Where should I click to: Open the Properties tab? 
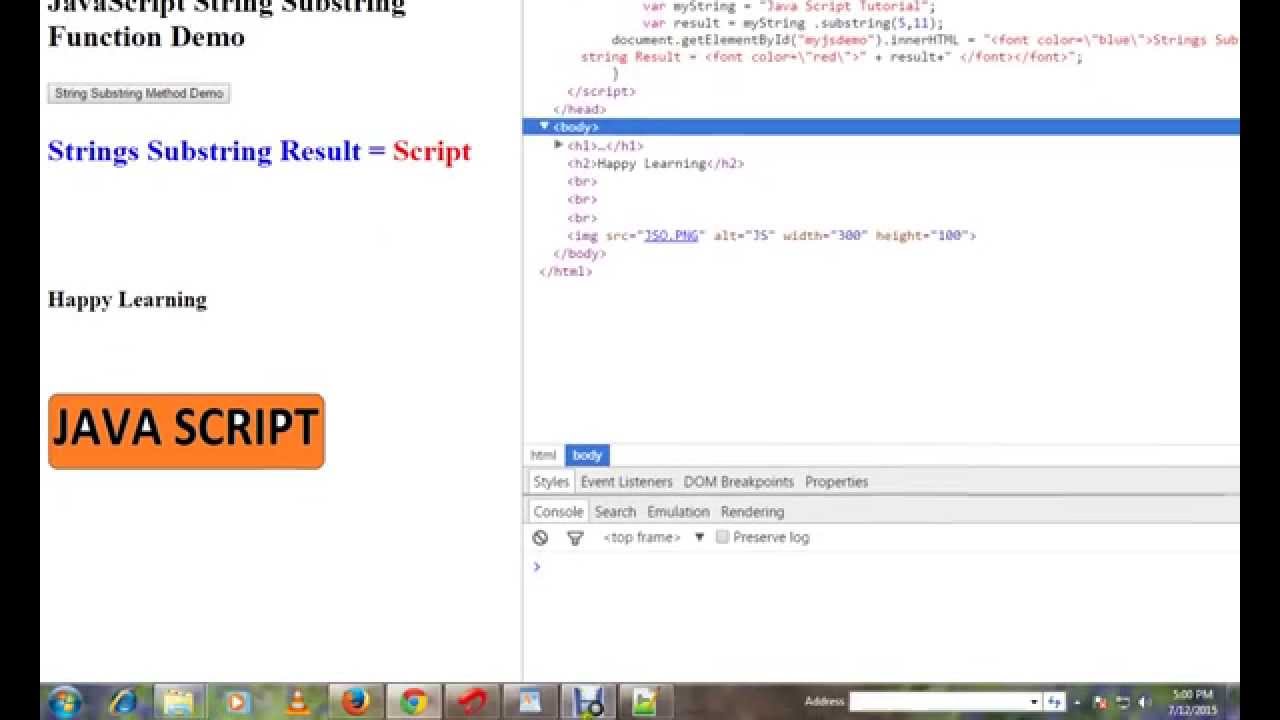coord(837,481)
